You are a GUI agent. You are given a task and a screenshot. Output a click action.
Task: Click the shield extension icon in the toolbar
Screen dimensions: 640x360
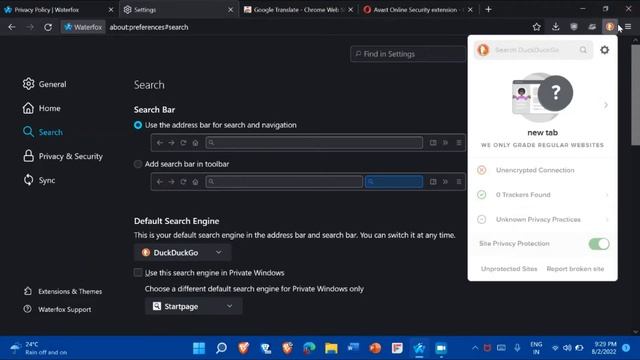click(574, 27)
